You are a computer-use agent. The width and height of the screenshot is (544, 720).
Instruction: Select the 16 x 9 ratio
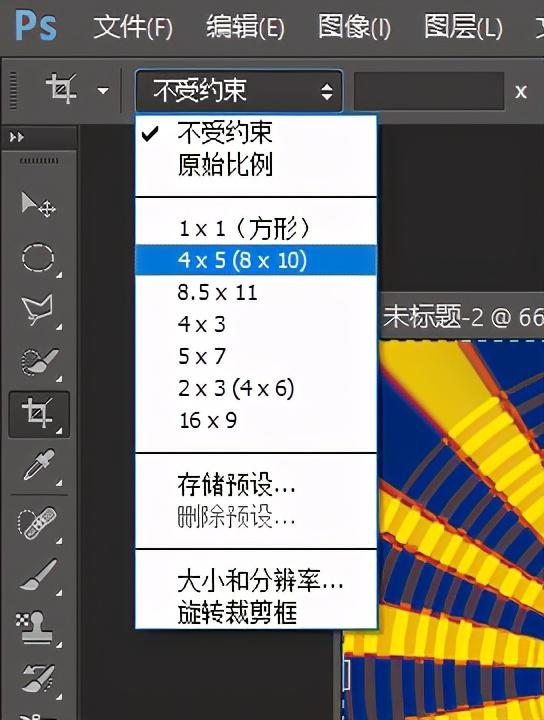pos(256,421)
